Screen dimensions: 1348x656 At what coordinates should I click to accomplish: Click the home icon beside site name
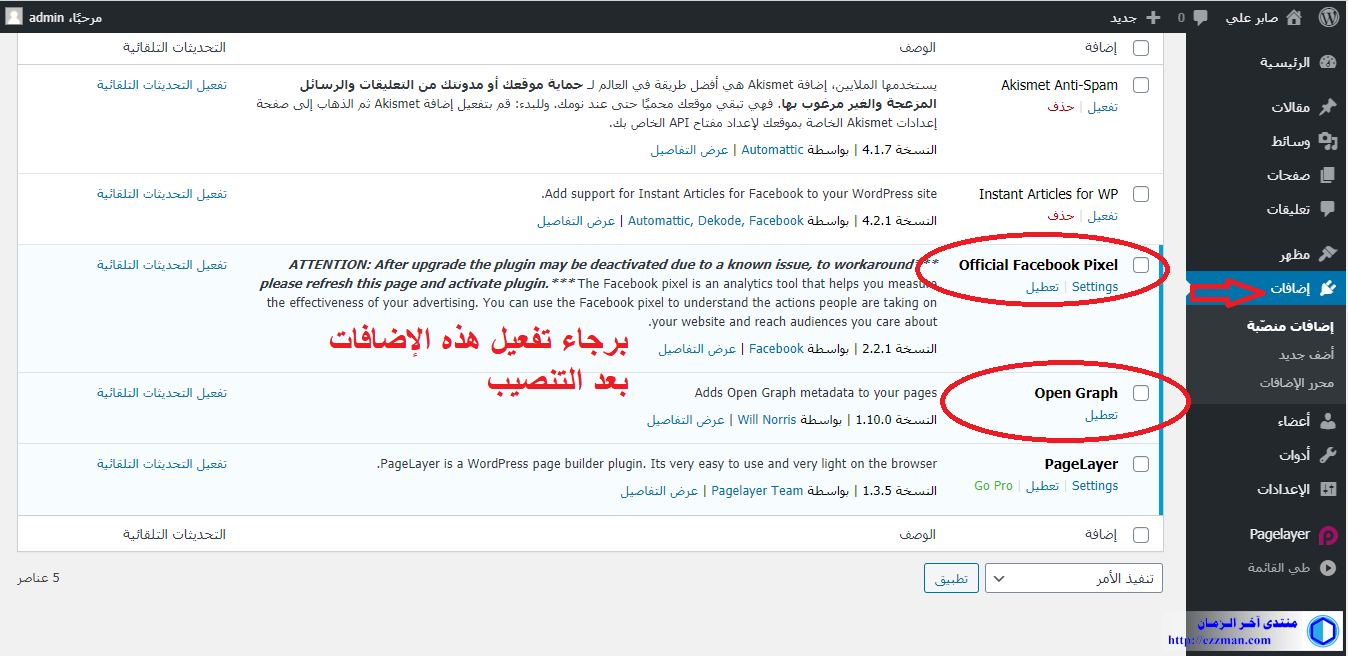[x=1294, y=17]
